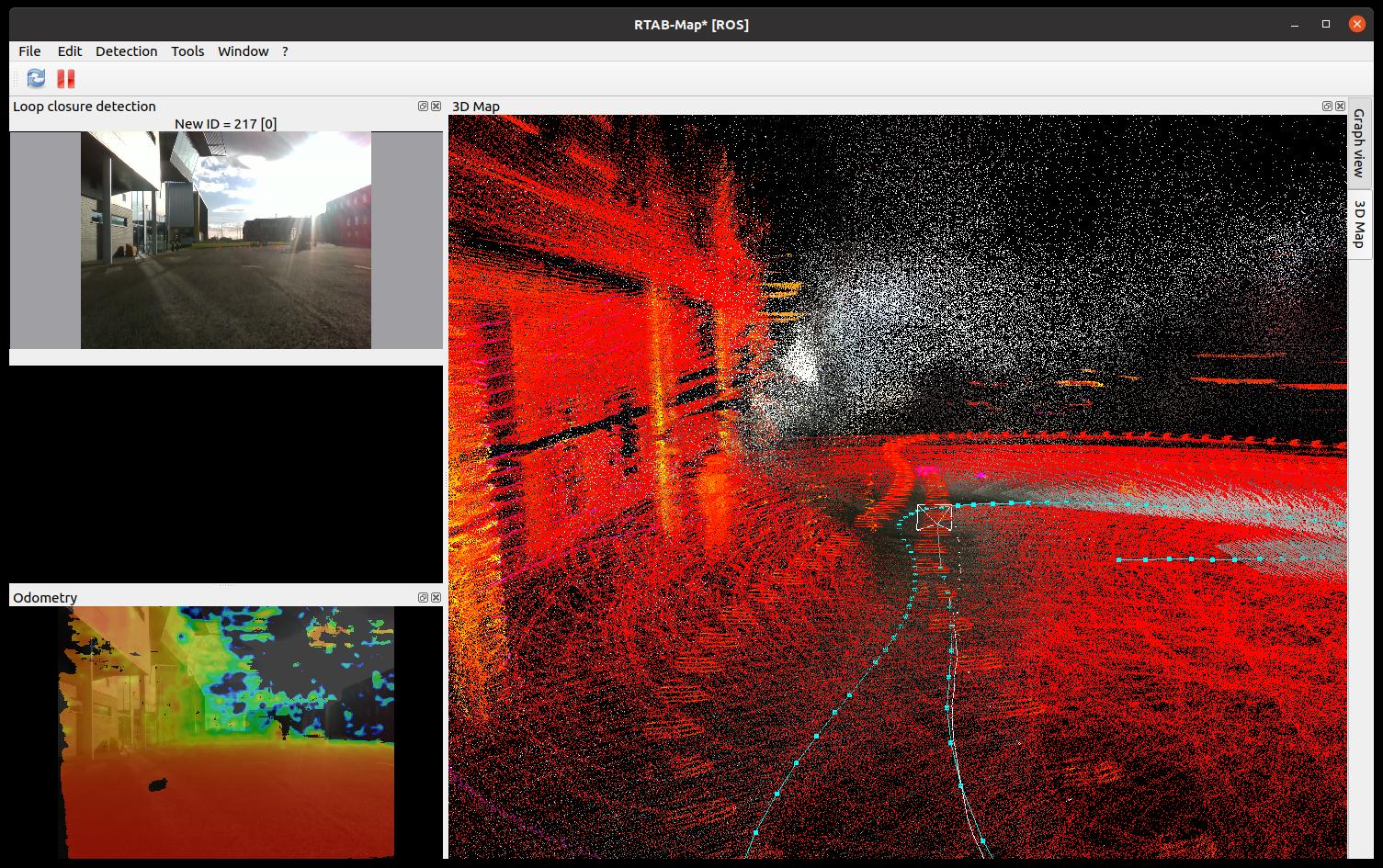Expand the Detection menu
The height and width of the screenshot is (868, 1383).
coord(126,51)
